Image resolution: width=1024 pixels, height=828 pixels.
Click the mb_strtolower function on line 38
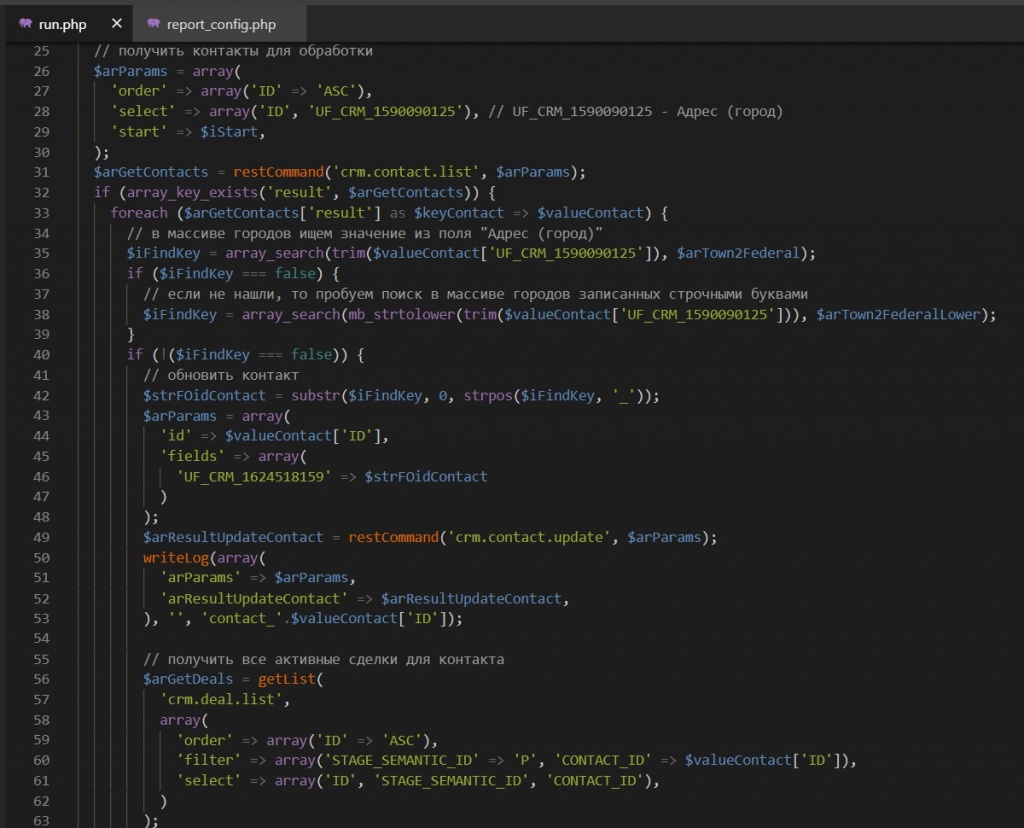point(402,314)
